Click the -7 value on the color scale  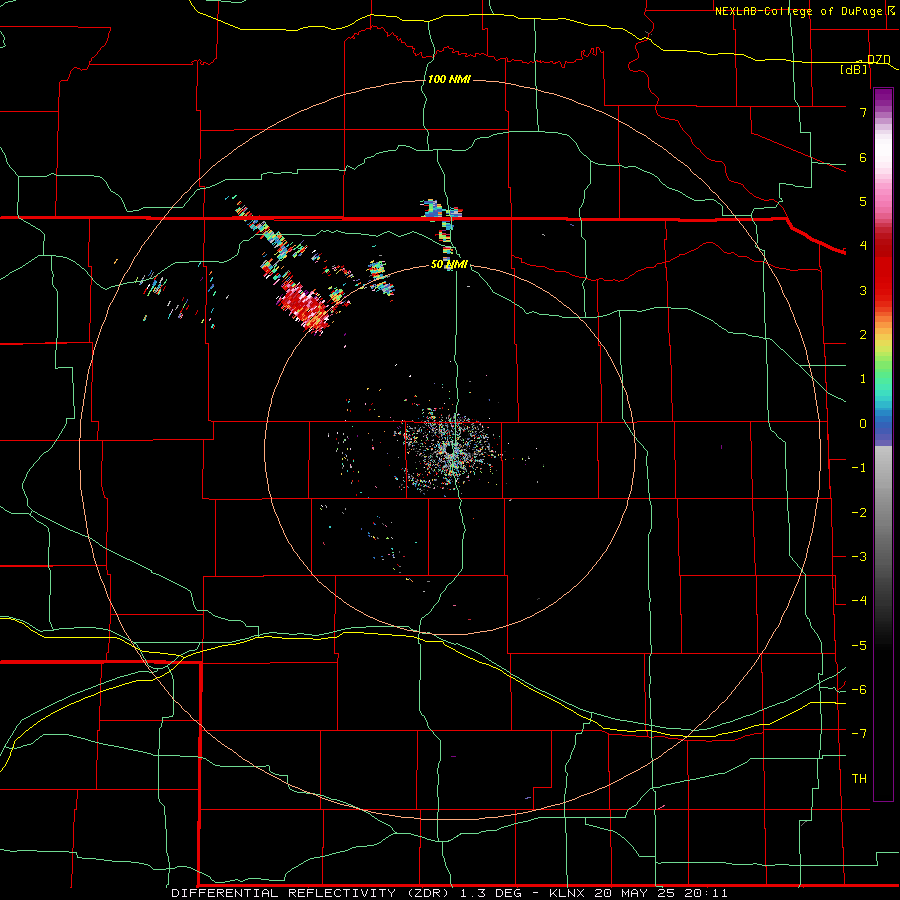coord(859,734)
